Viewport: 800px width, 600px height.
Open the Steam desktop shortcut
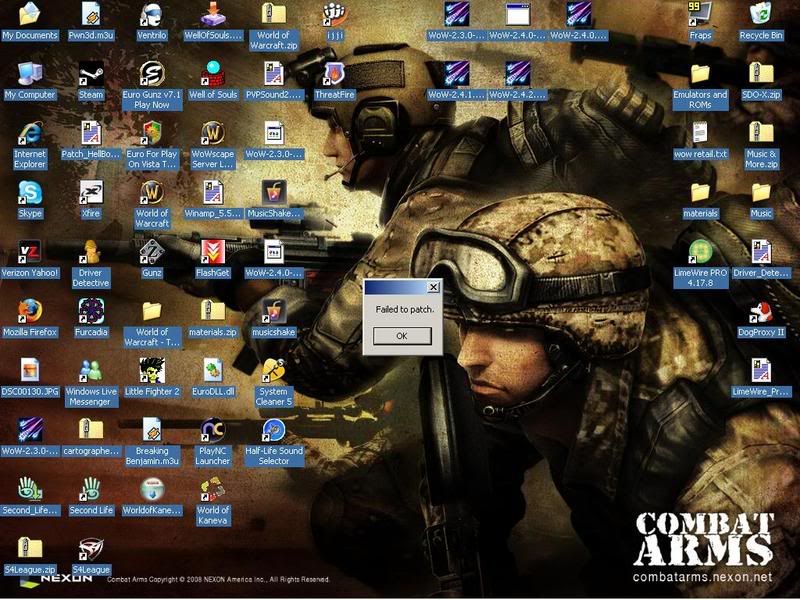click(x=91, y=74)
